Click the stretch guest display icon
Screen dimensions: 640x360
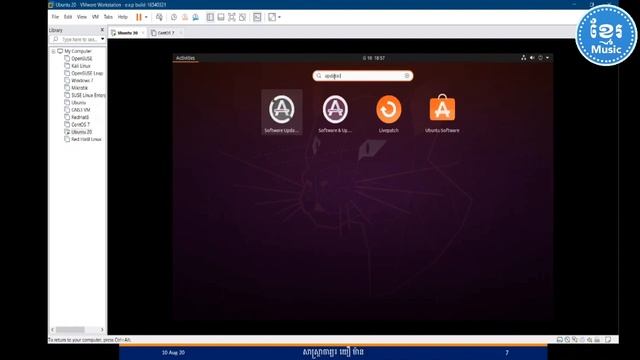pos(272,17)
